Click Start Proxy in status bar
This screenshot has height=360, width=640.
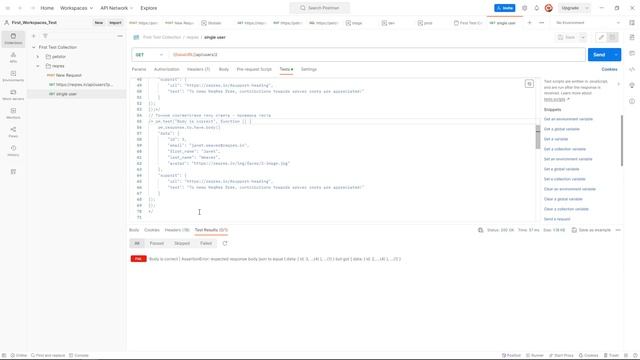click(x=561, y=356)
